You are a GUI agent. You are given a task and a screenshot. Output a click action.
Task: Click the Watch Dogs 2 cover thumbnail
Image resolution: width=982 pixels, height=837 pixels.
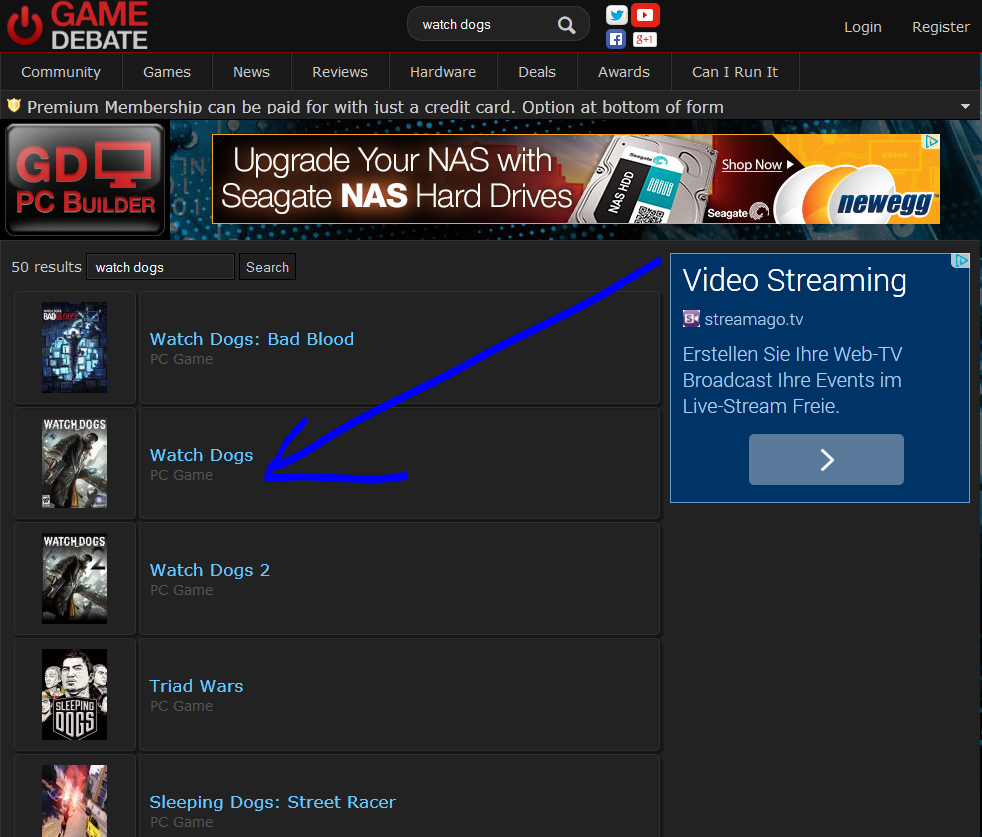75,578
